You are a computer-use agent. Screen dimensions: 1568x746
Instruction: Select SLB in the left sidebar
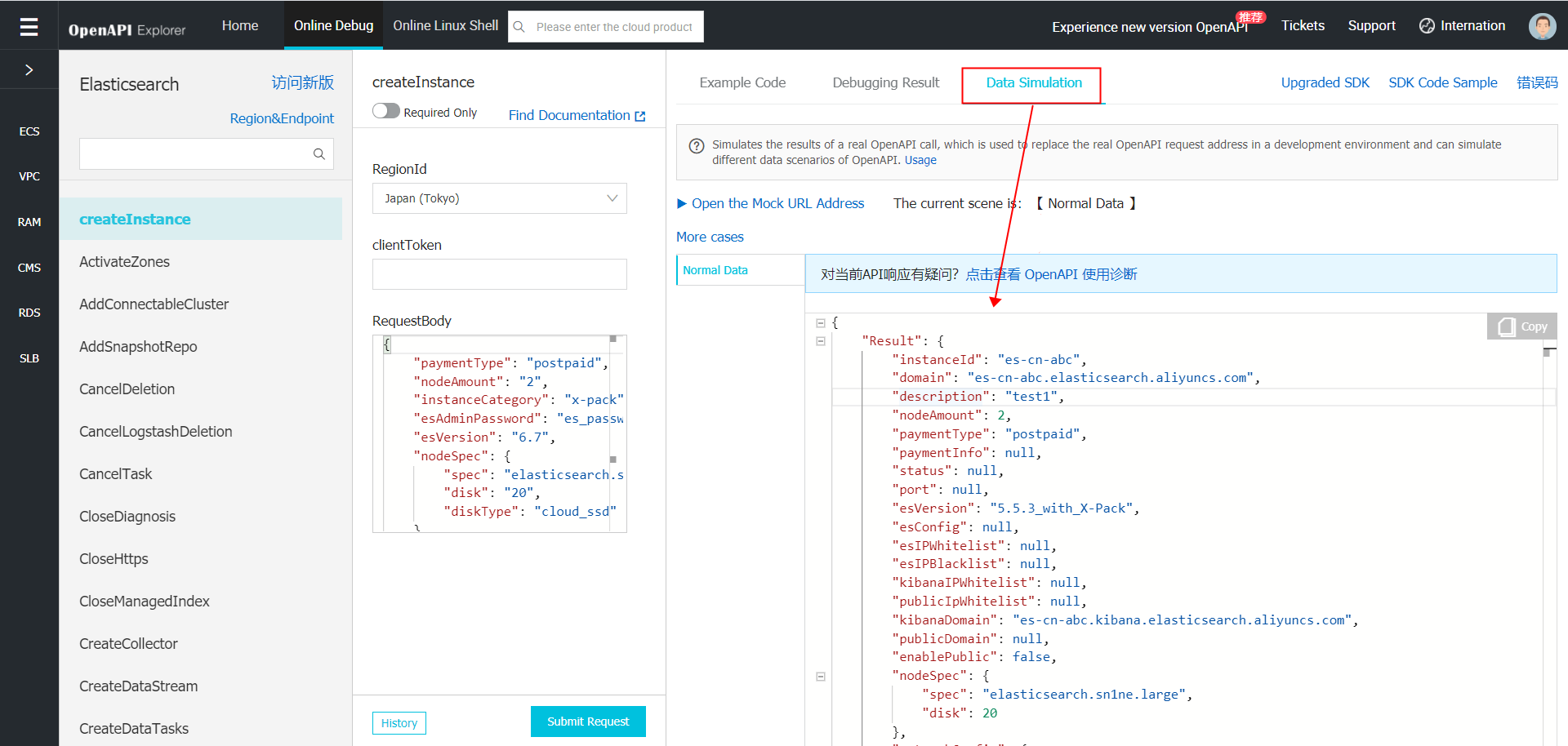pos(29,358)
